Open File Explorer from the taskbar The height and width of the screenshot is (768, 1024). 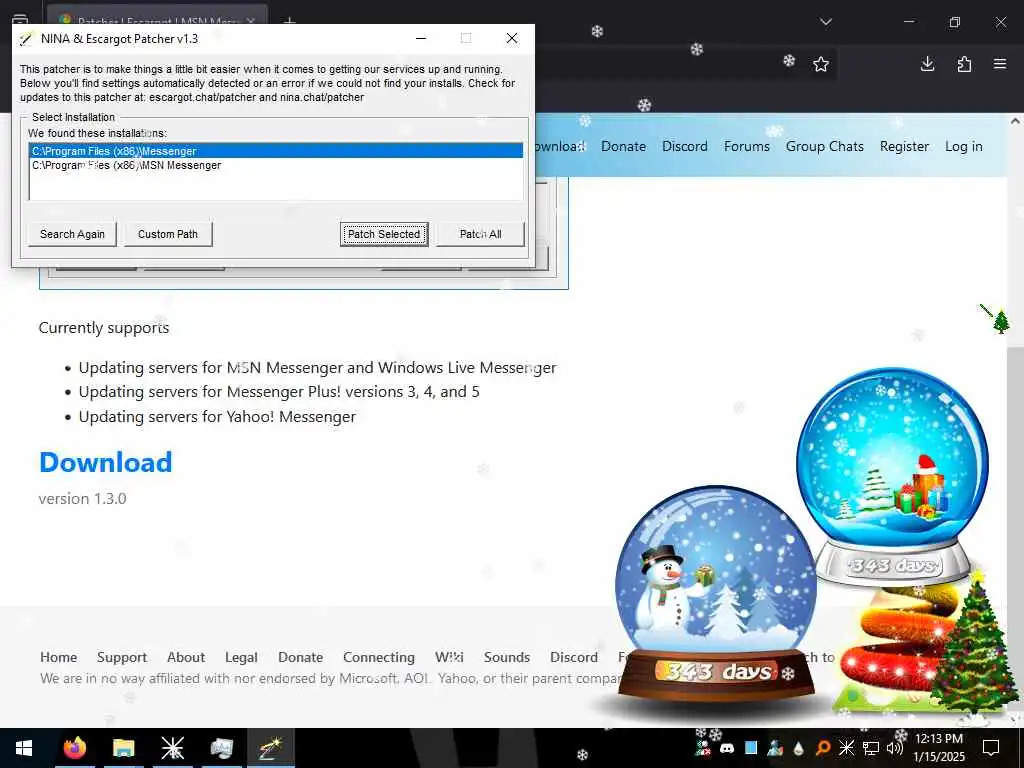pyautogui.click(x=123, y=748)
